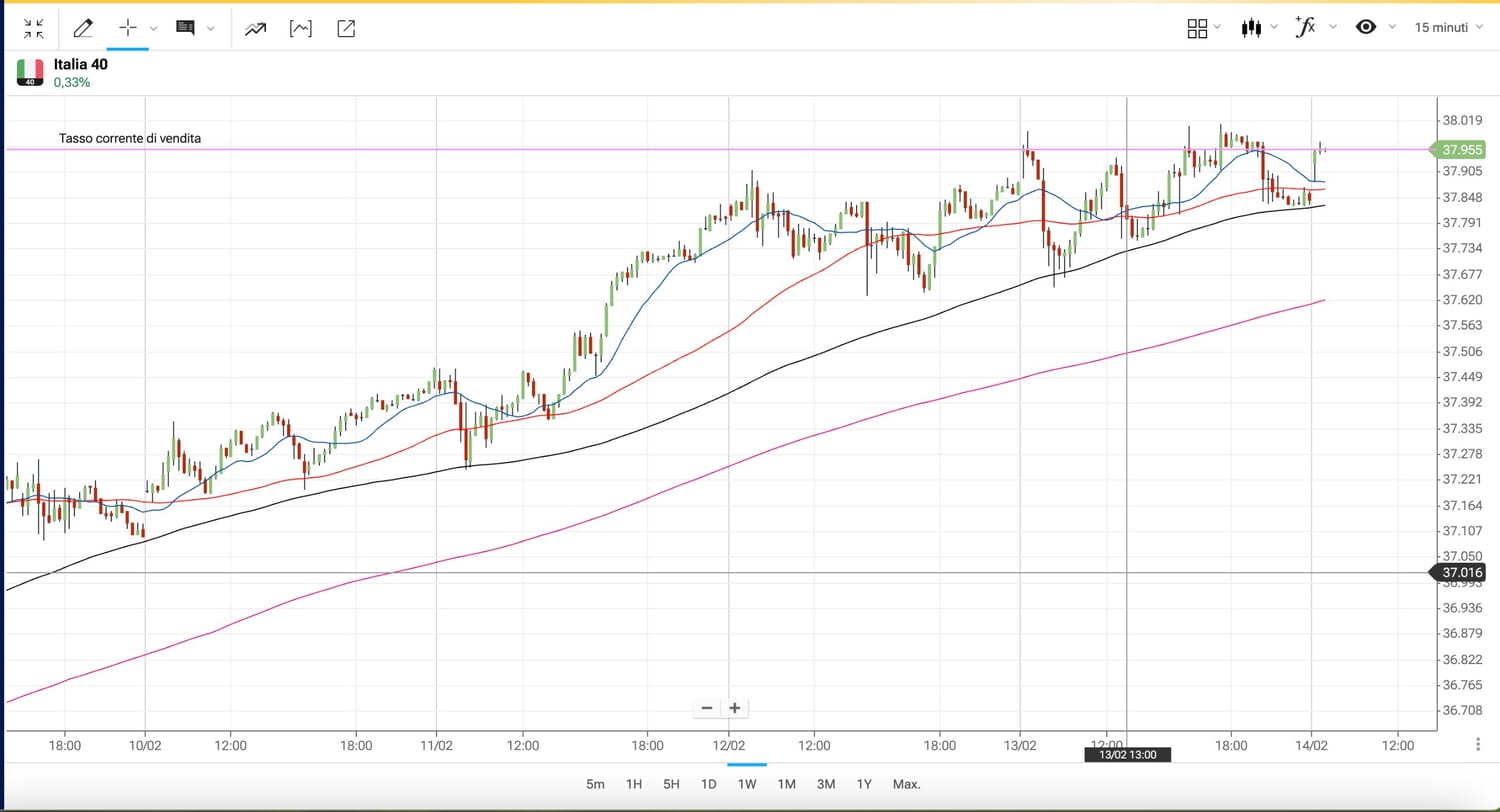Expand the crosshair tool options arrow

(154, 28)
